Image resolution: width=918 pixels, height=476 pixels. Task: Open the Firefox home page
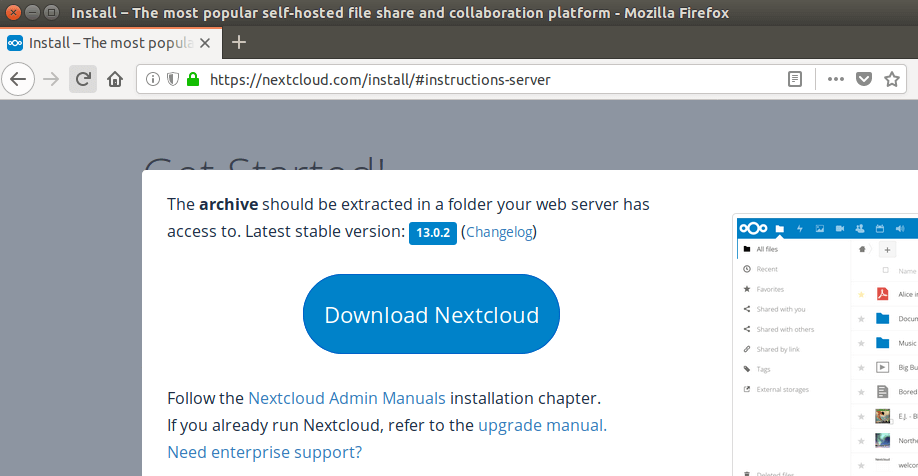tap(115, 79)
